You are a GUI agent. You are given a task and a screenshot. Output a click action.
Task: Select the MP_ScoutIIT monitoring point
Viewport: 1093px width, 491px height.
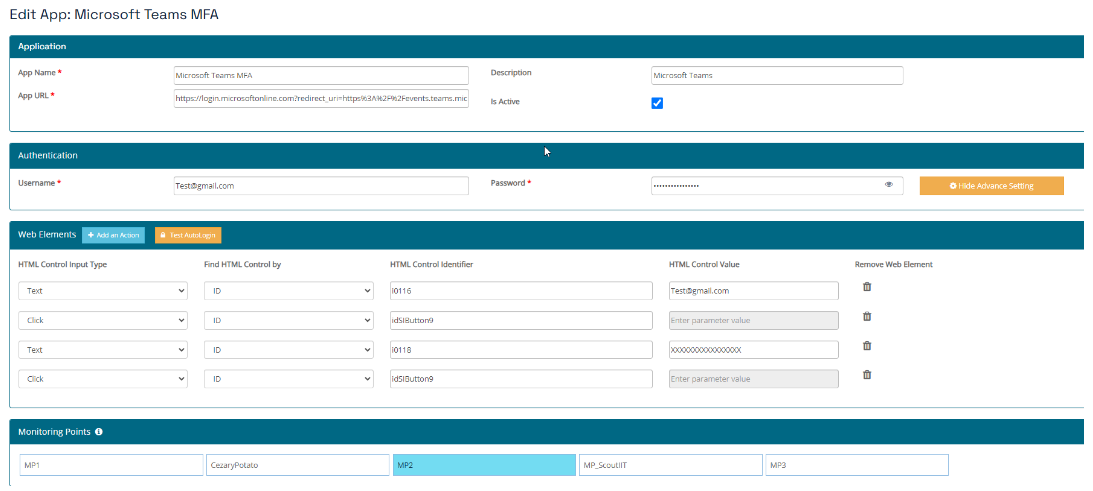(x=671, y=465)
